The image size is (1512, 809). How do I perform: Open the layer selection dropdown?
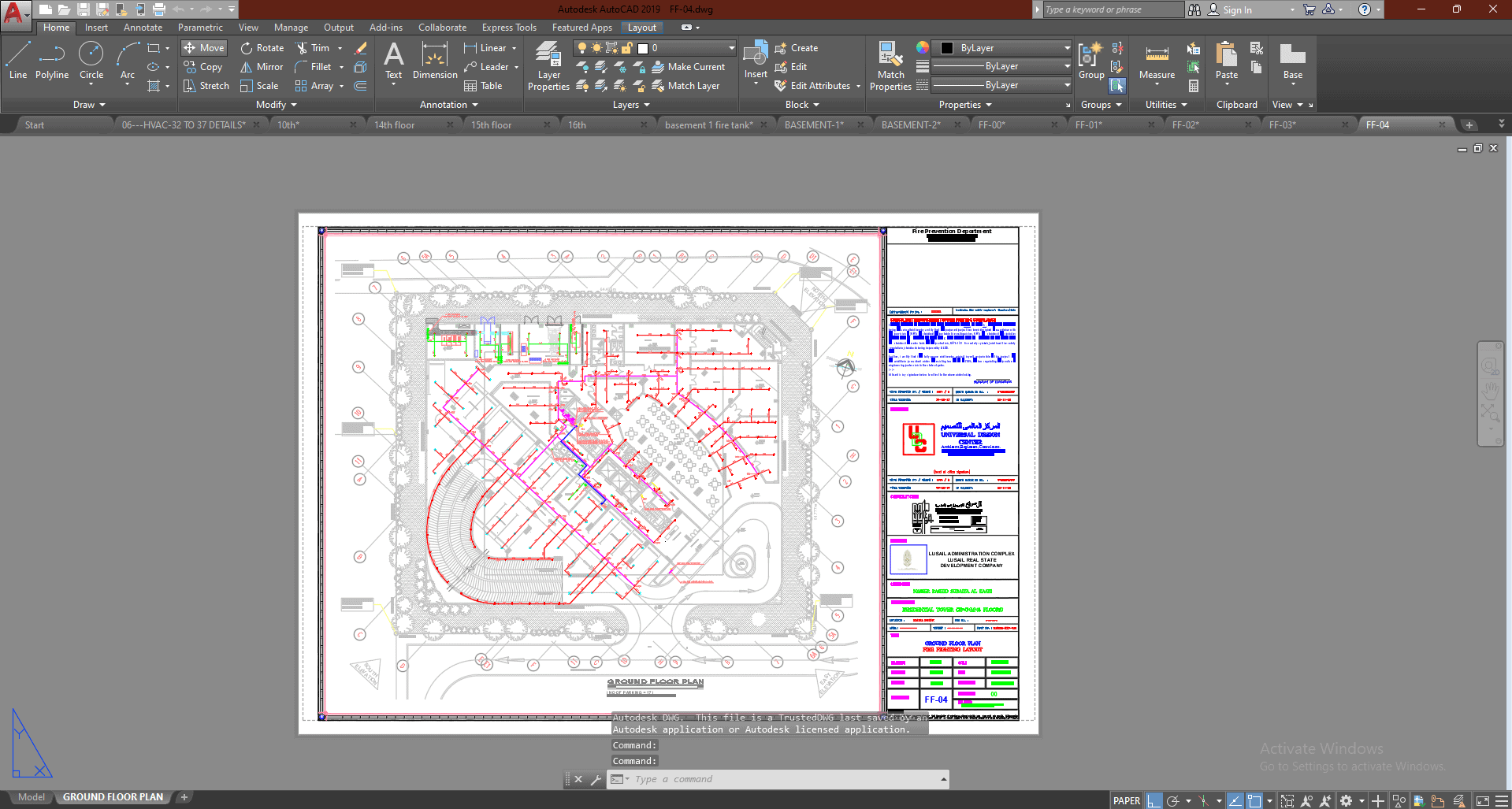click(x=731, y=48)
